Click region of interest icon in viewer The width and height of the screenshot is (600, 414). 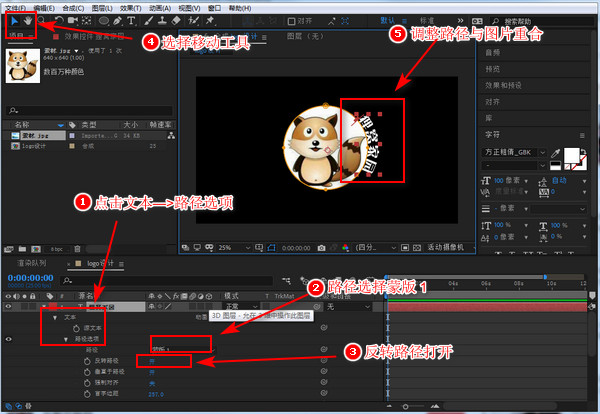405,248
